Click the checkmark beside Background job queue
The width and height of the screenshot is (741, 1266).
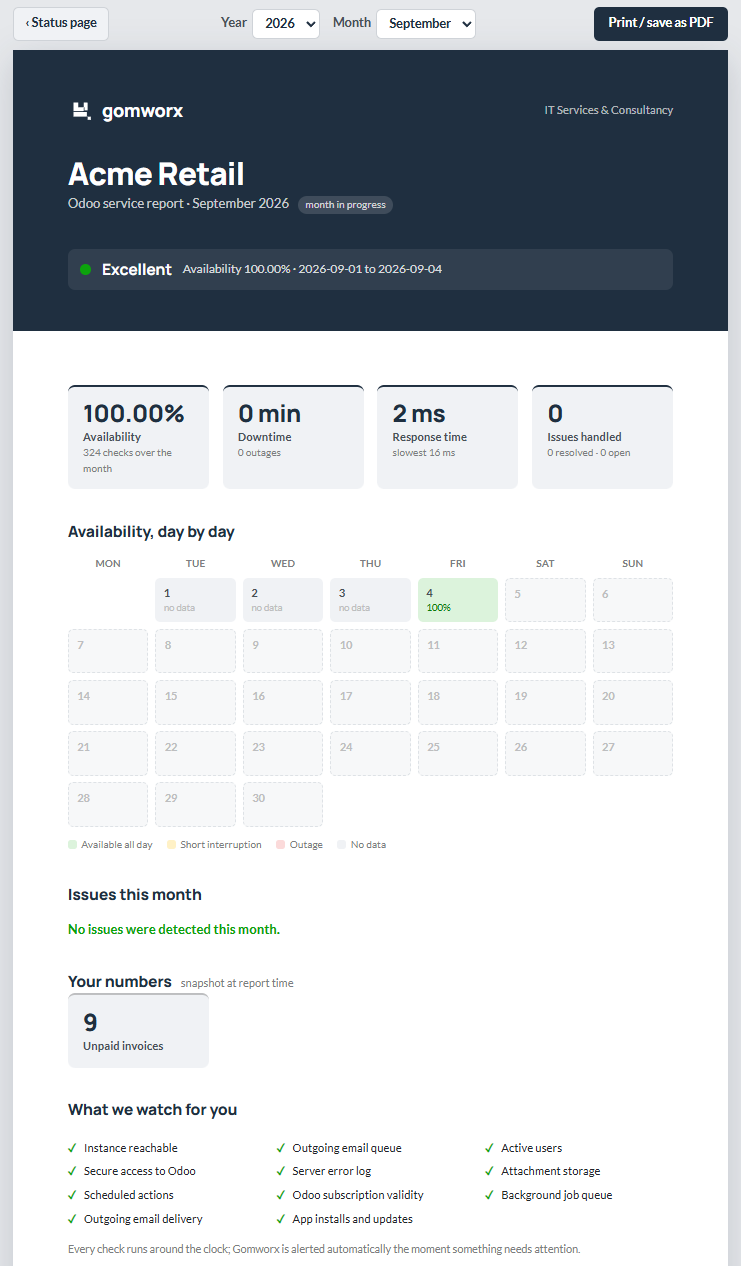pyautogui.click(x=490, y=1195)
